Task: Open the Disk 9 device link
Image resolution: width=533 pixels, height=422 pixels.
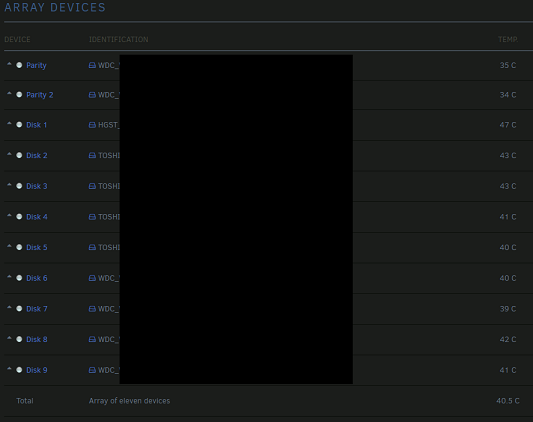Action: pos(37,370)
